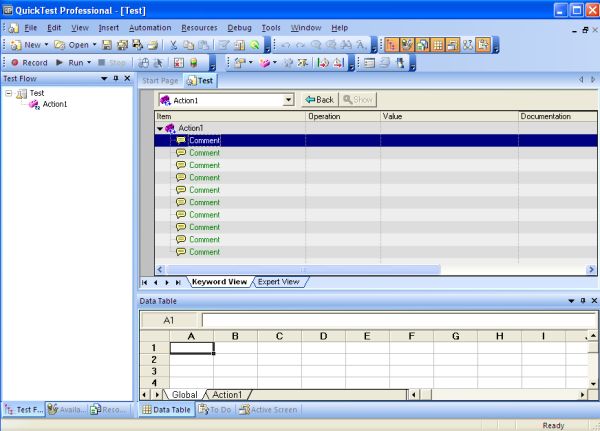The width and height of the screenshot is (600, 431).
Task: Click the Object Spy mouse icon
Action: pyautogui.click(x=143, y=62)
